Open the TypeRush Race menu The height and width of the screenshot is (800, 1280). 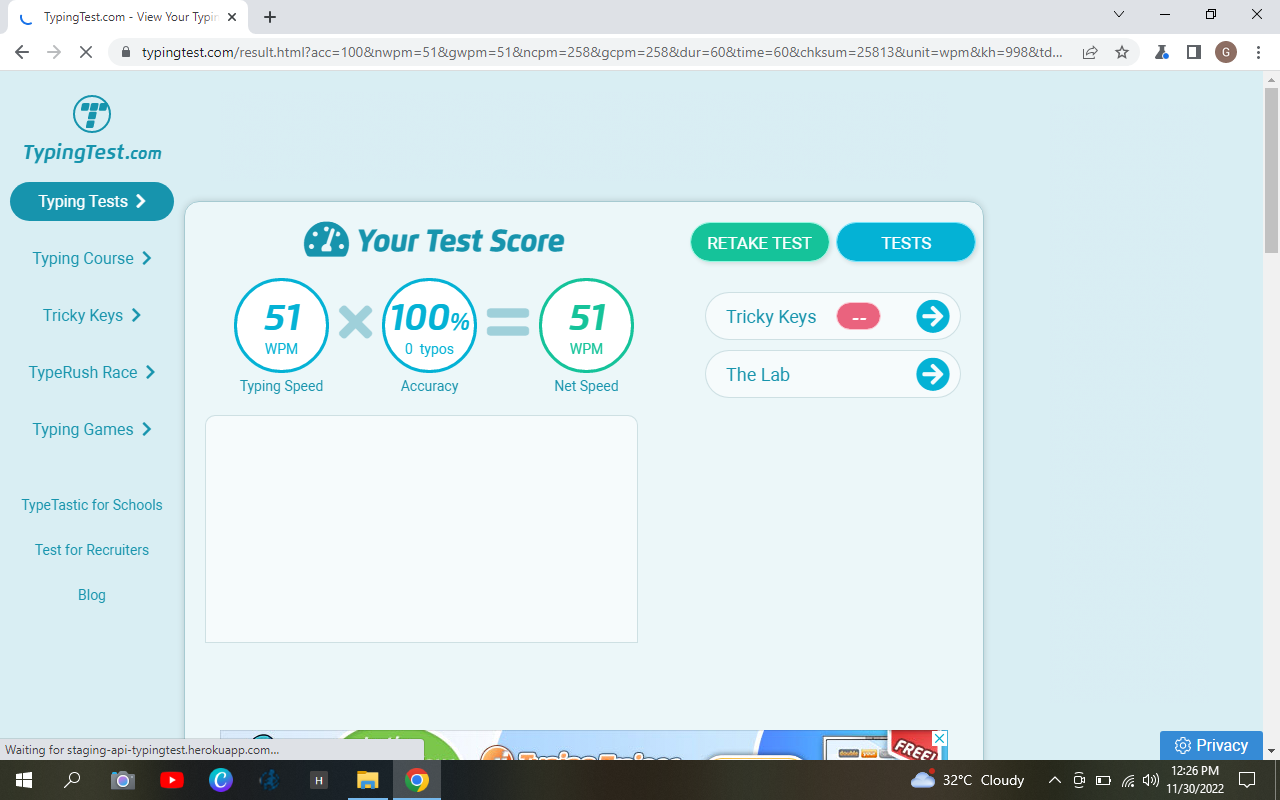[x=92, y=372]
